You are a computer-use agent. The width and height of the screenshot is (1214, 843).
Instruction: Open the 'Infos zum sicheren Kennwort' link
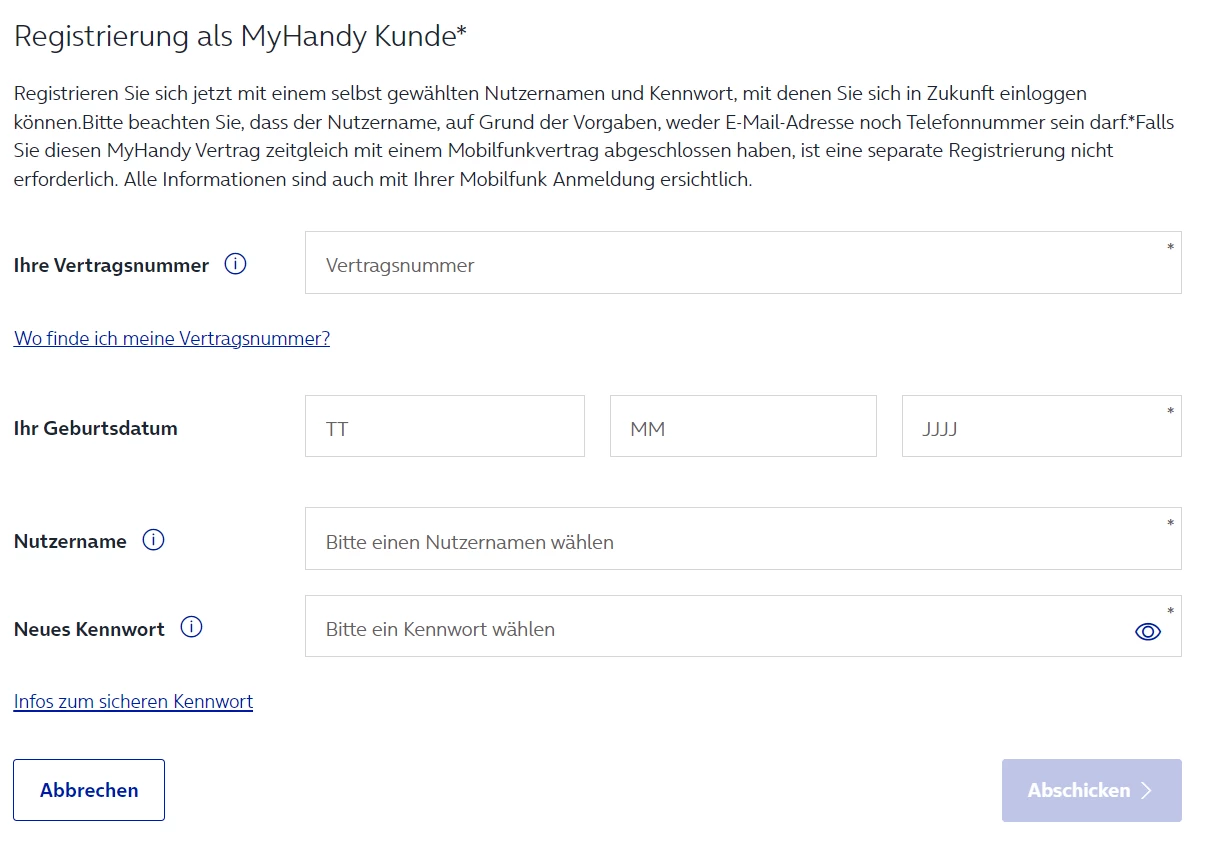click(x=133, y=702)
